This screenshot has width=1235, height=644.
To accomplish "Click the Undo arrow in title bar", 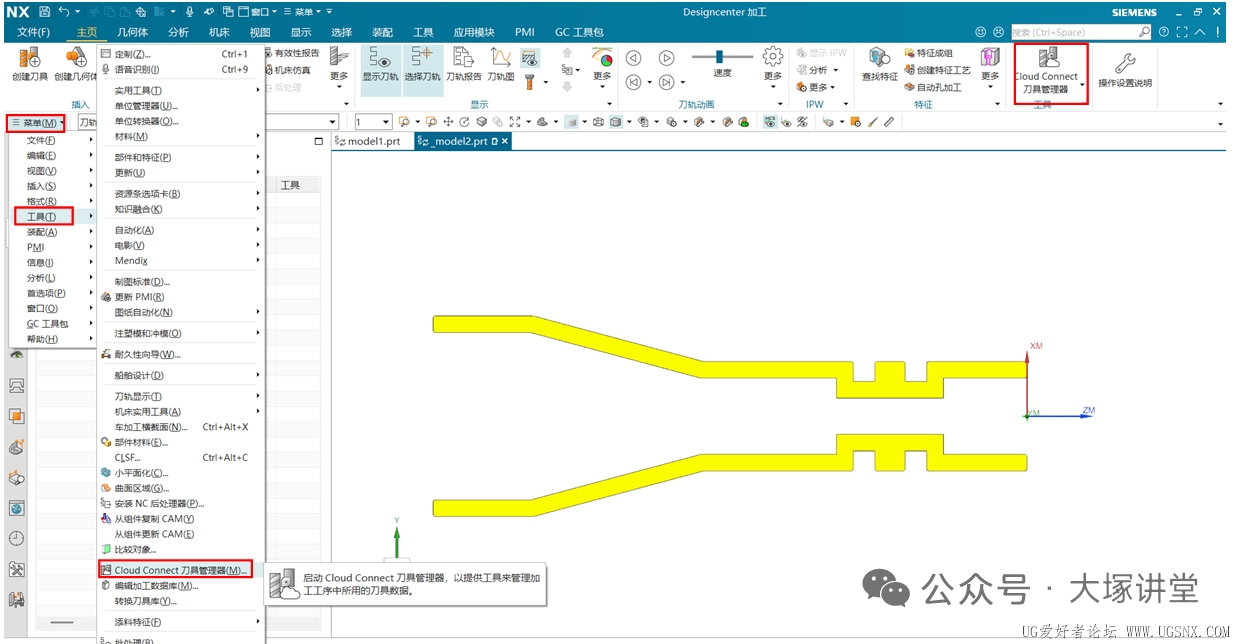I will point(65,12).
